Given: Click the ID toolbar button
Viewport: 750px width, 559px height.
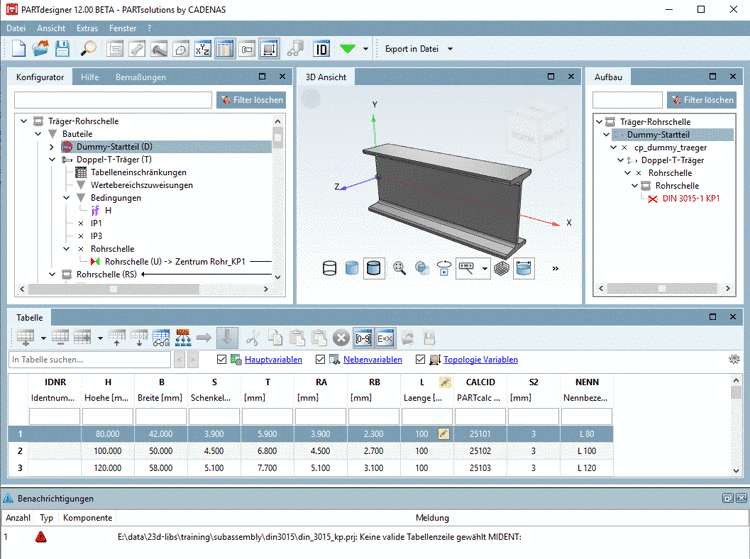Looking at the screenshot, I should [322, 48].
